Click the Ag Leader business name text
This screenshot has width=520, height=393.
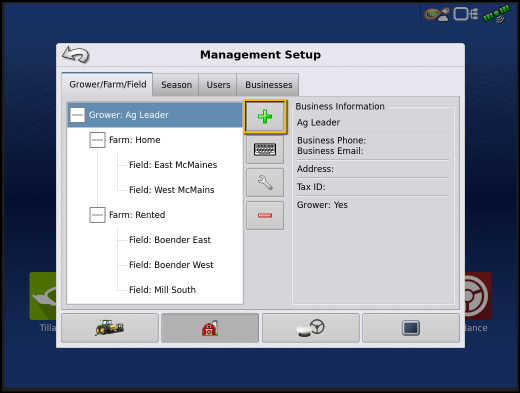(x=318, y=123)
